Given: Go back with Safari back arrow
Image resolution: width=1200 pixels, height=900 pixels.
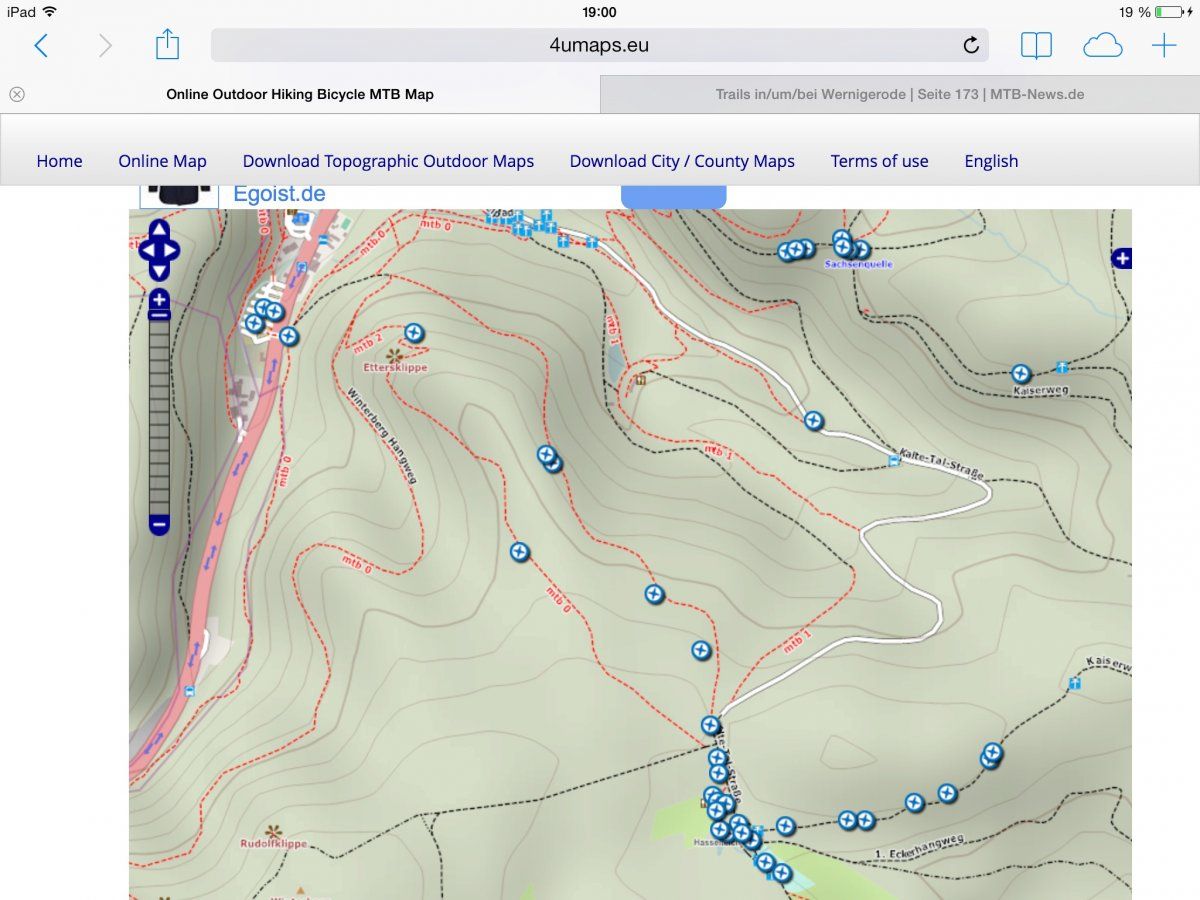Looking at the screenshot, I should (x=41, y=45).
